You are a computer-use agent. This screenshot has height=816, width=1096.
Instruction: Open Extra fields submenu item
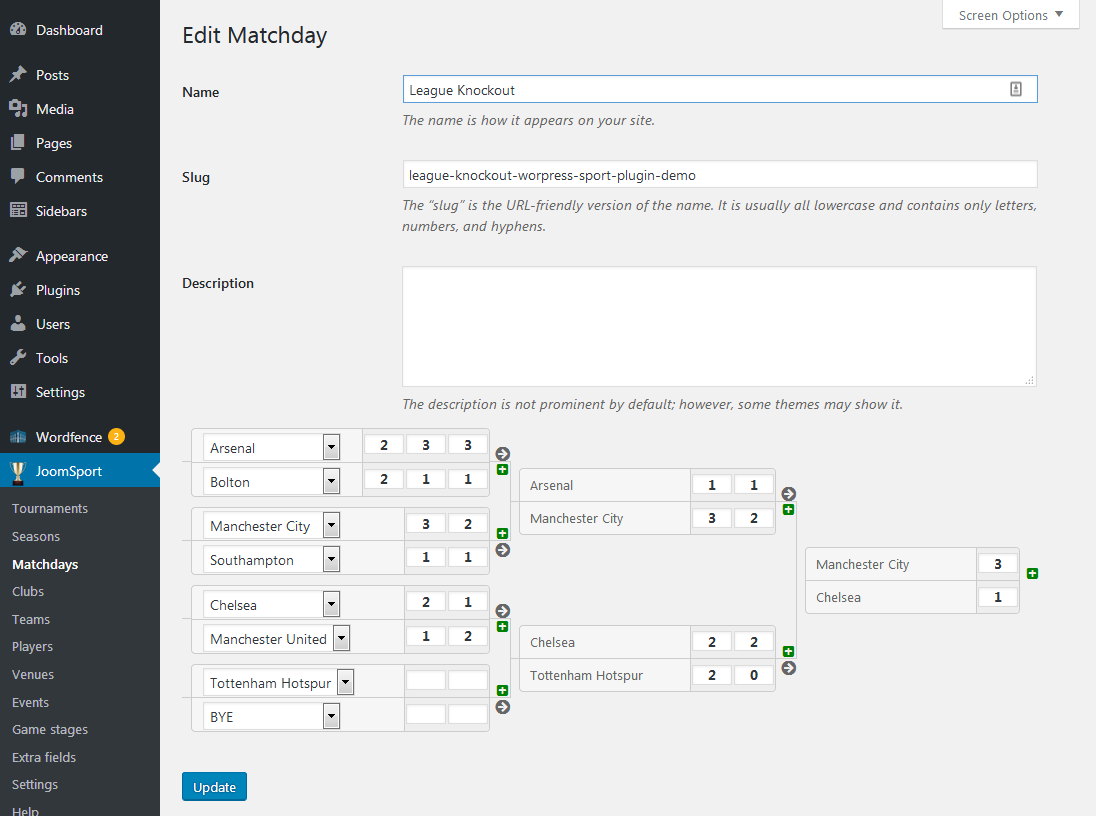[x=44, y=757]
